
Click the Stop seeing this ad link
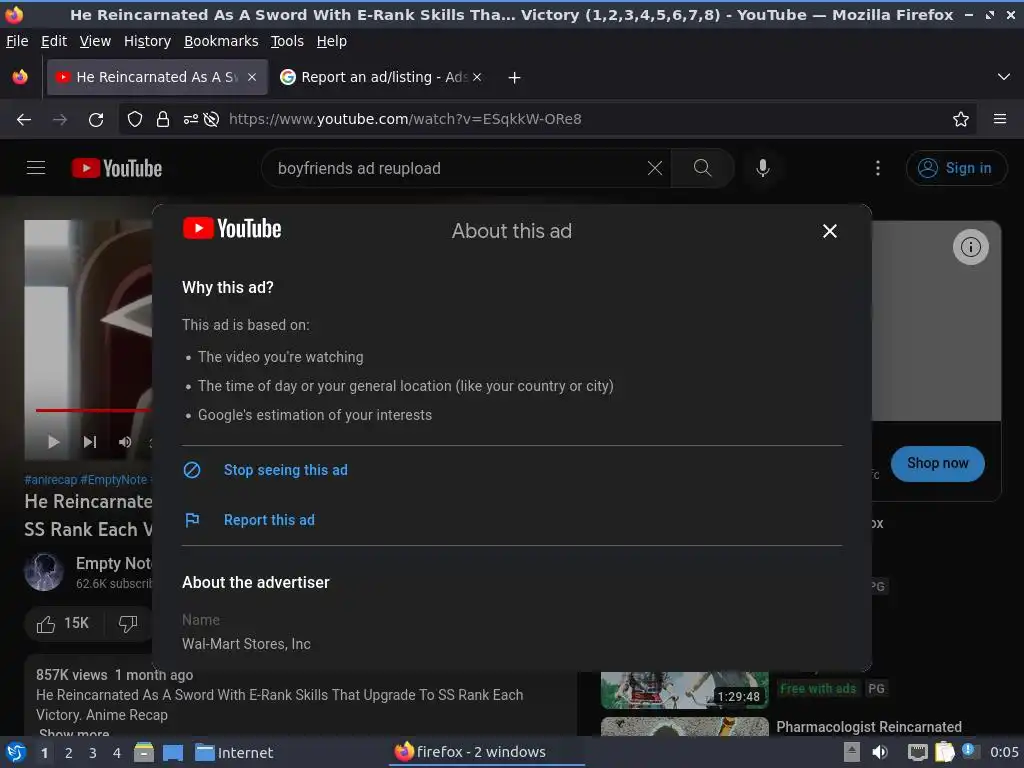[285, 470]
